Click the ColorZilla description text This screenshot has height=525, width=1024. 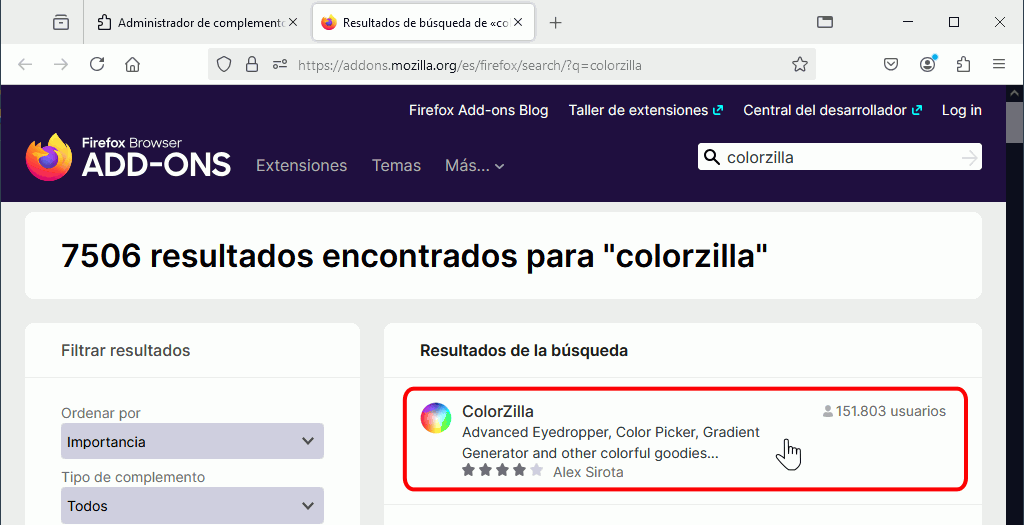coord(611,443)
